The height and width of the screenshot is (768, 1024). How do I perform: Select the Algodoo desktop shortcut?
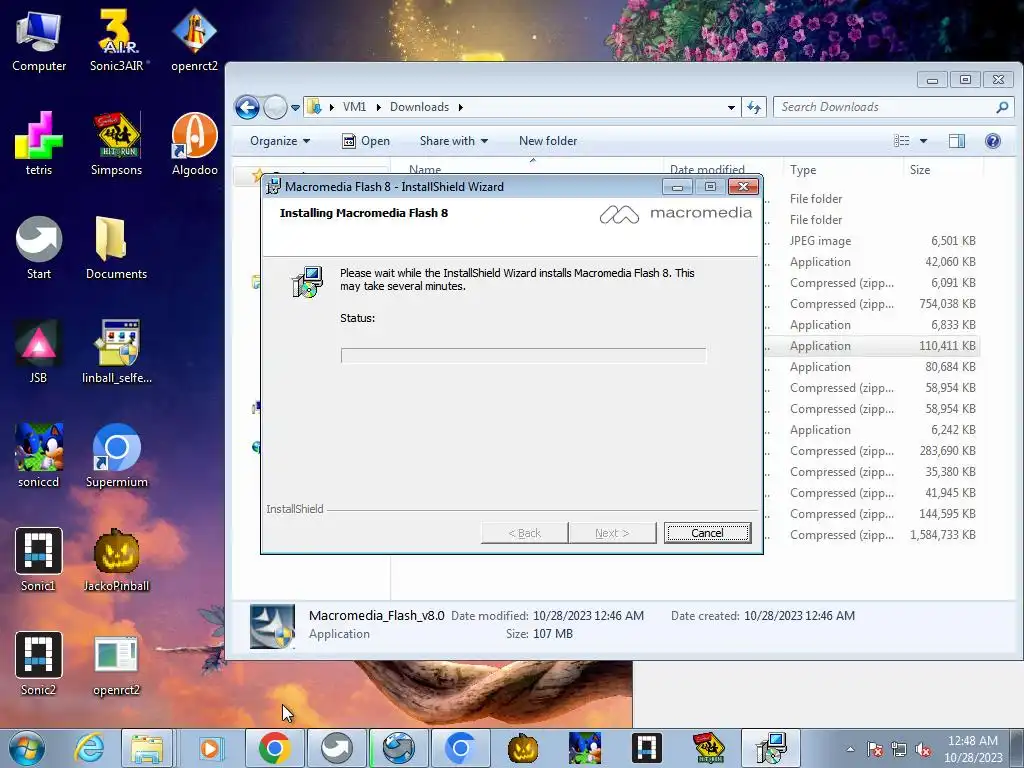coord(194,144)
